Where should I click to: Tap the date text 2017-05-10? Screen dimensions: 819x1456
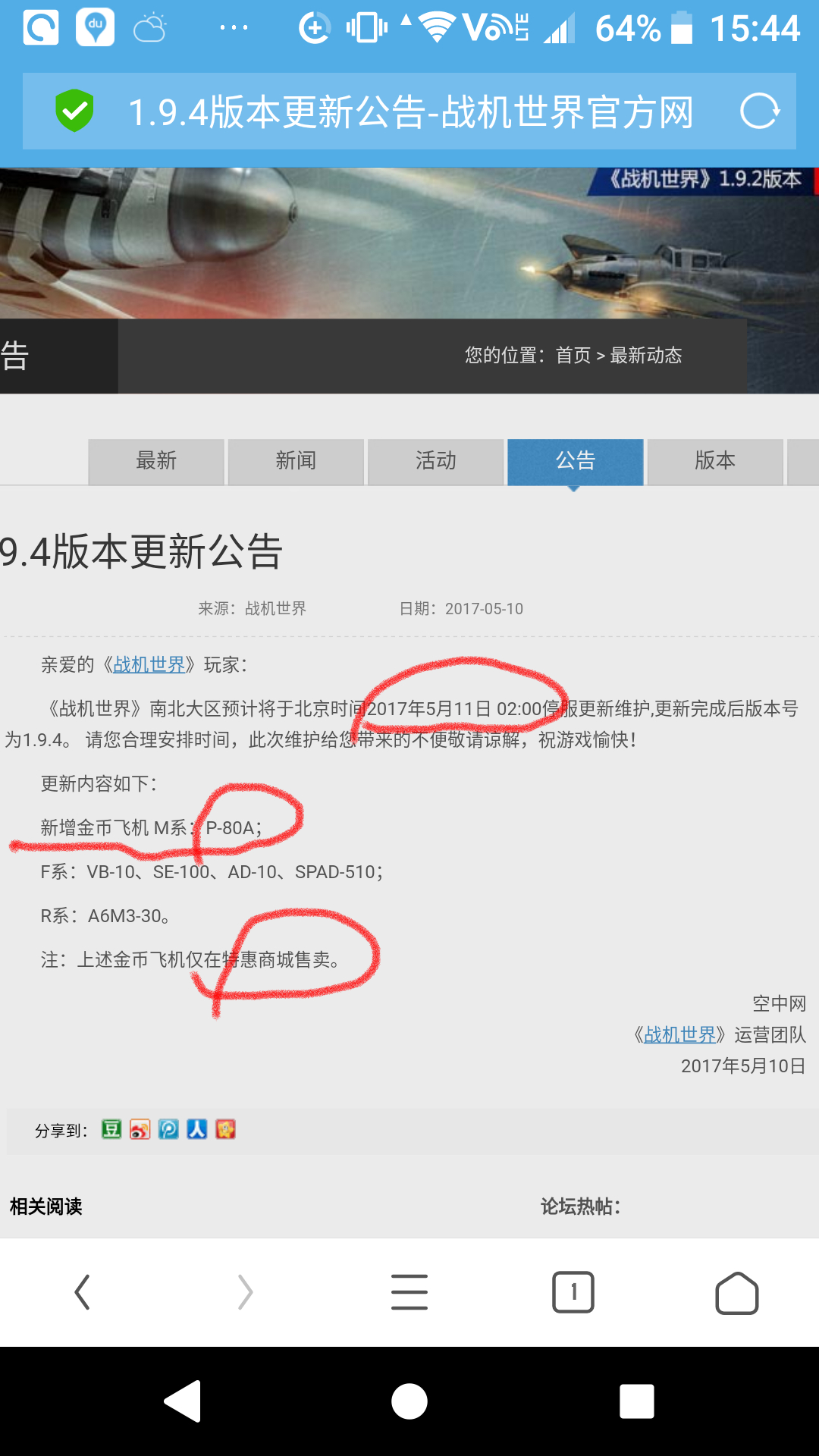point(484,609)
